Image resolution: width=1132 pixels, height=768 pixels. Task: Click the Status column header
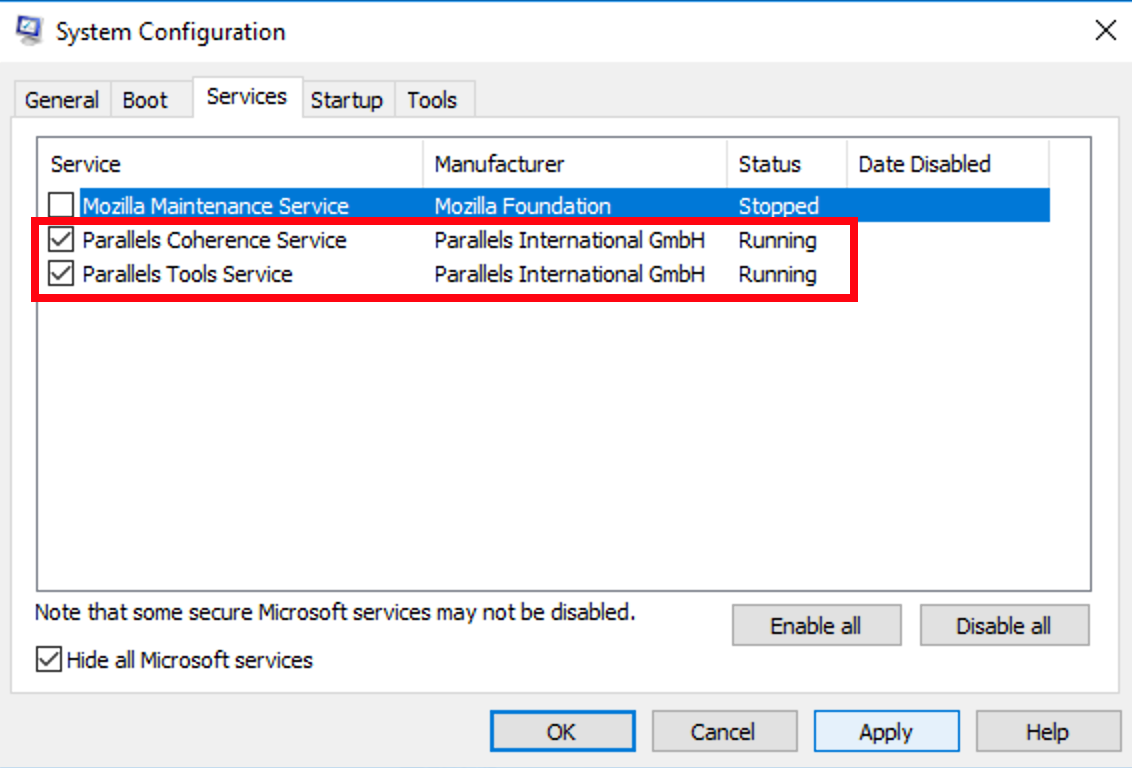click(x=786, y=164)
